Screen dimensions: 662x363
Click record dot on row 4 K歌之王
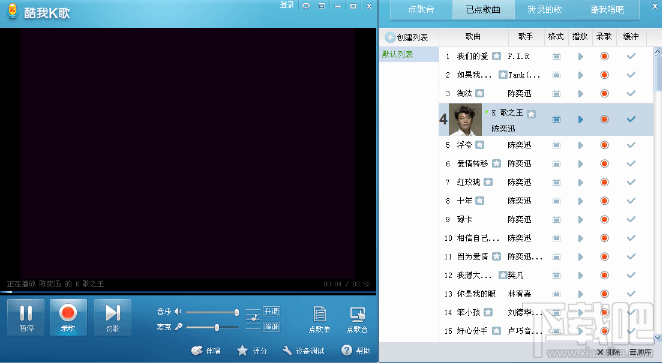pyautogui.click(x=605, y=119)
